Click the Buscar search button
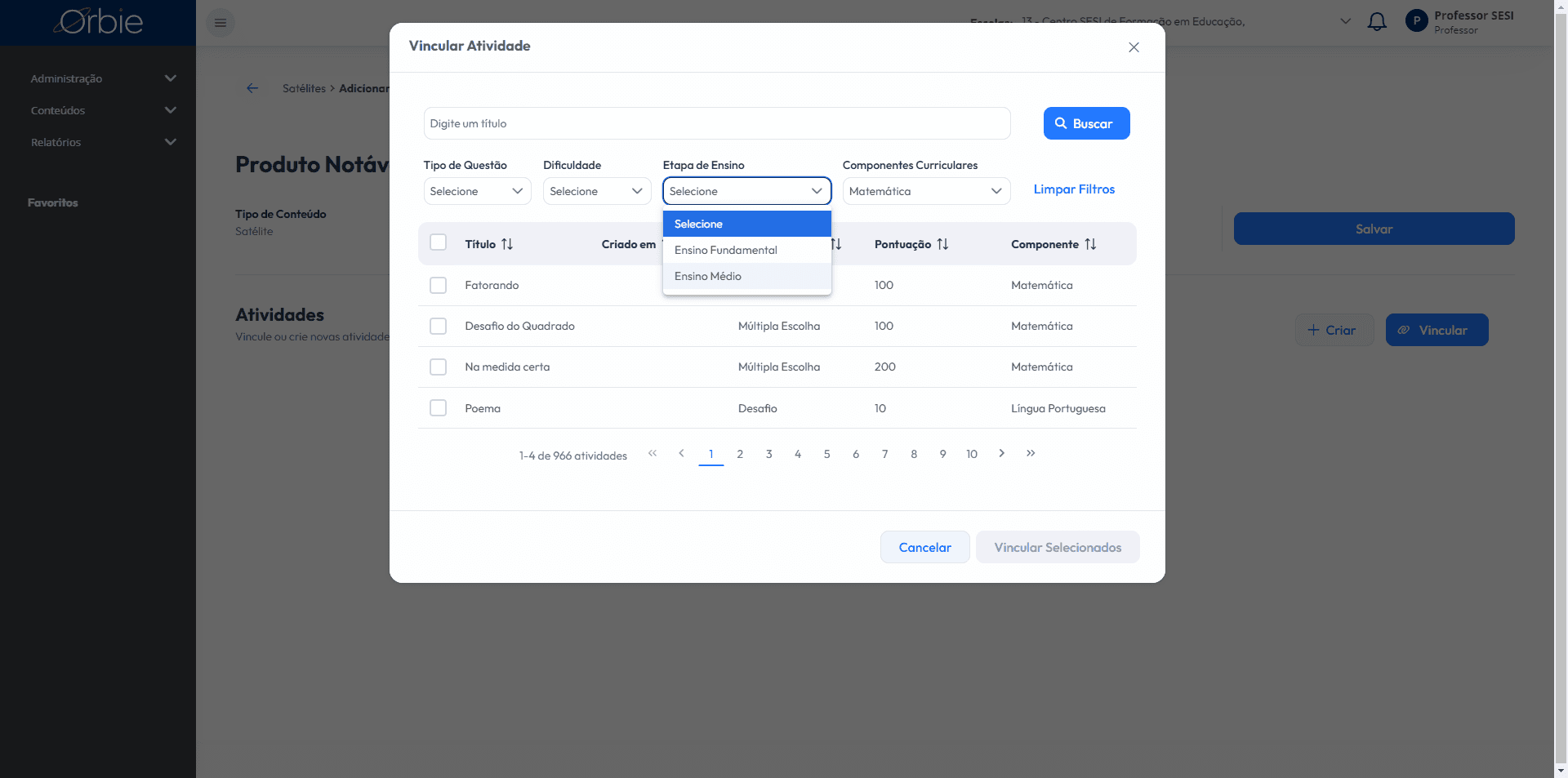This screenshot has height=778, width=1568. tap(1086, 123)
